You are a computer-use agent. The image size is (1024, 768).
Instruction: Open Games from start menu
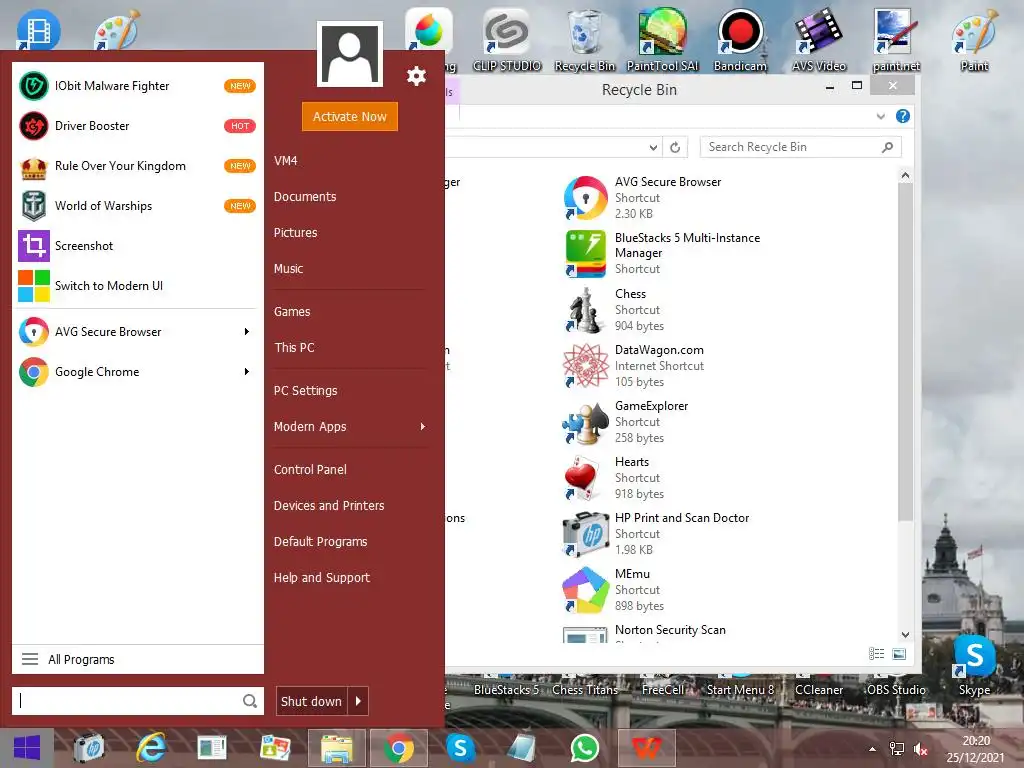coord(292,312)
